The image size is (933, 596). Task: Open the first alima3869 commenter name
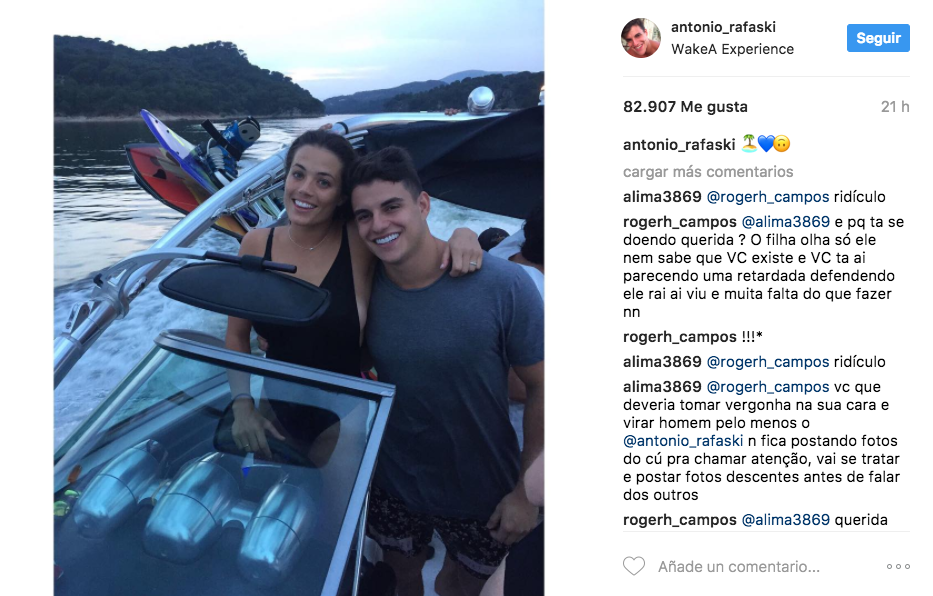[x=662, y=197]
